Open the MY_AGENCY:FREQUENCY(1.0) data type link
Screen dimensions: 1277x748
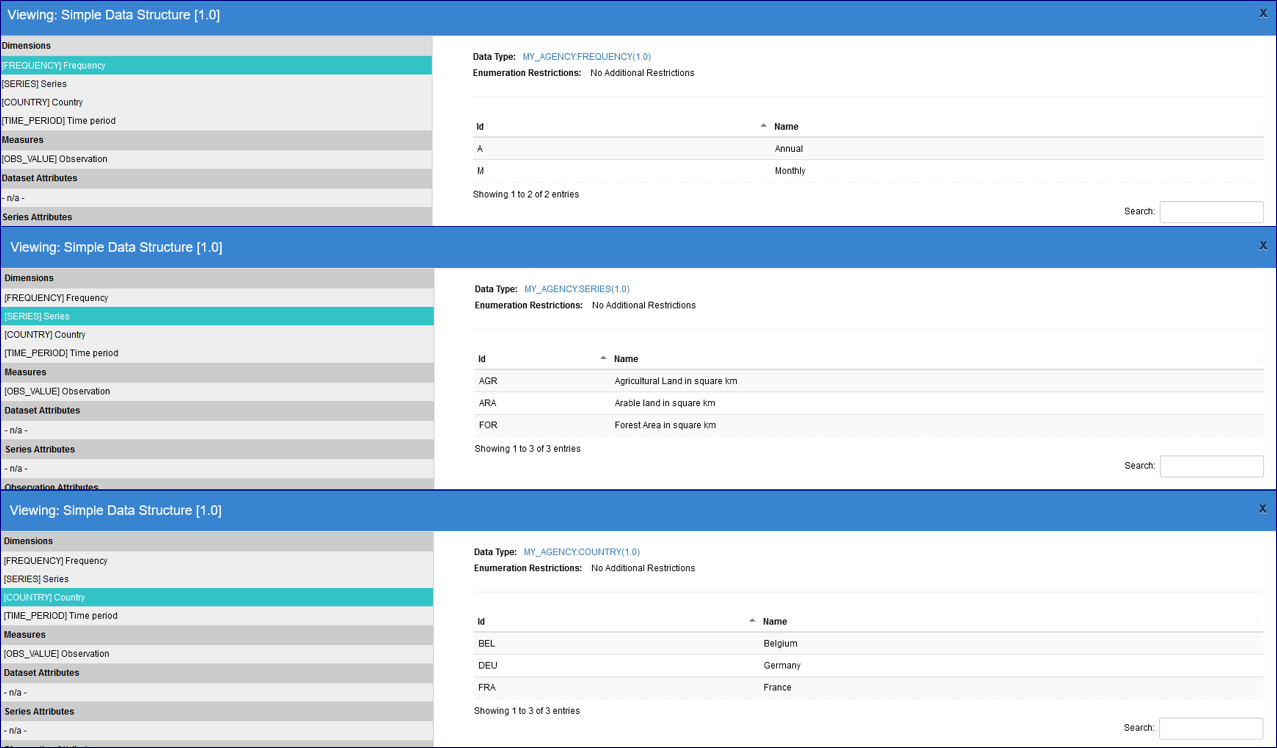(586, 56)
